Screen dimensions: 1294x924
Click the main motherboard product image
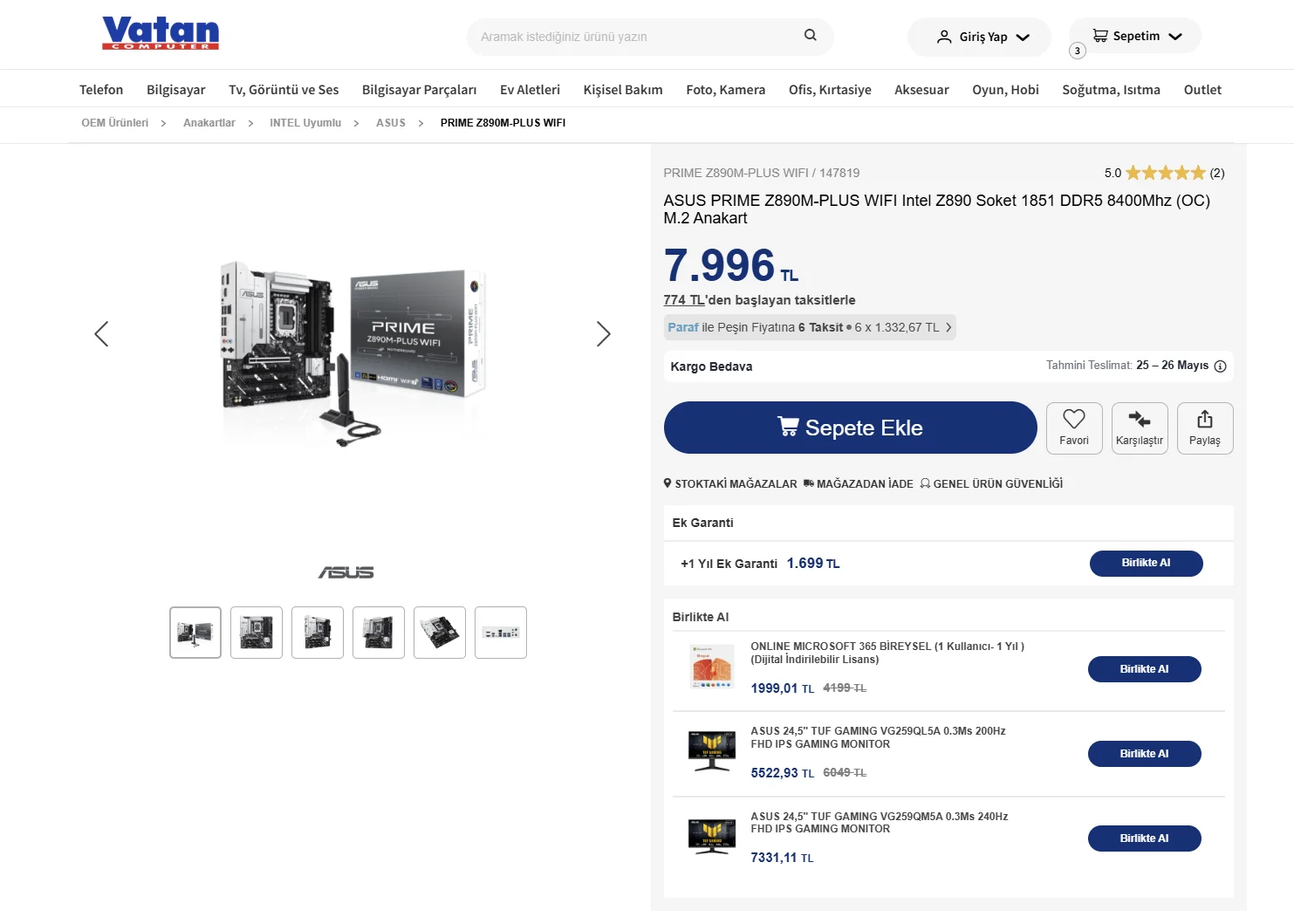coord(353,352)
